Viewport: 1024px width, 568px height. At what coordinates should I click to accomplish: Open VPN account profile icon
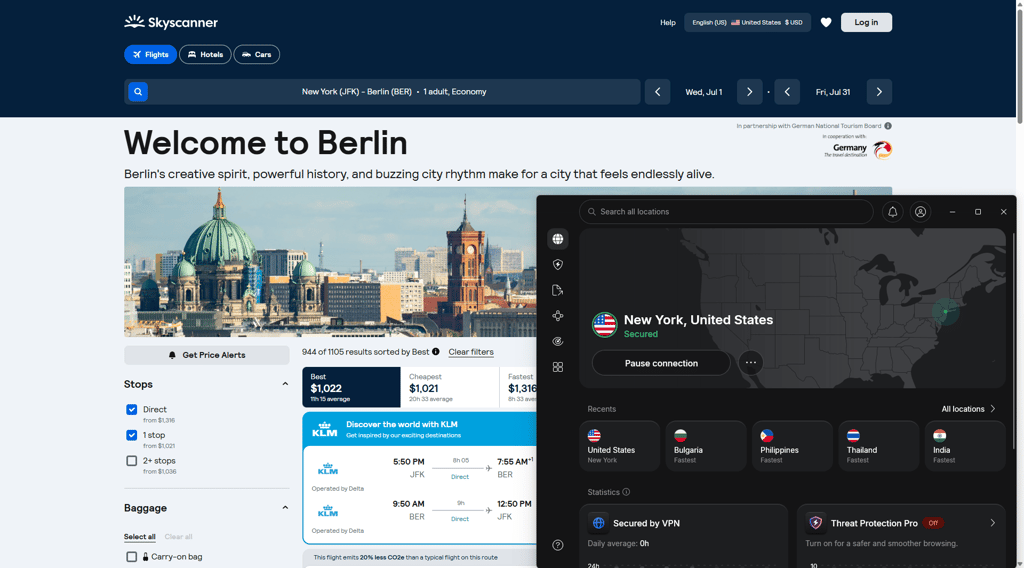(x=920, y=212)
